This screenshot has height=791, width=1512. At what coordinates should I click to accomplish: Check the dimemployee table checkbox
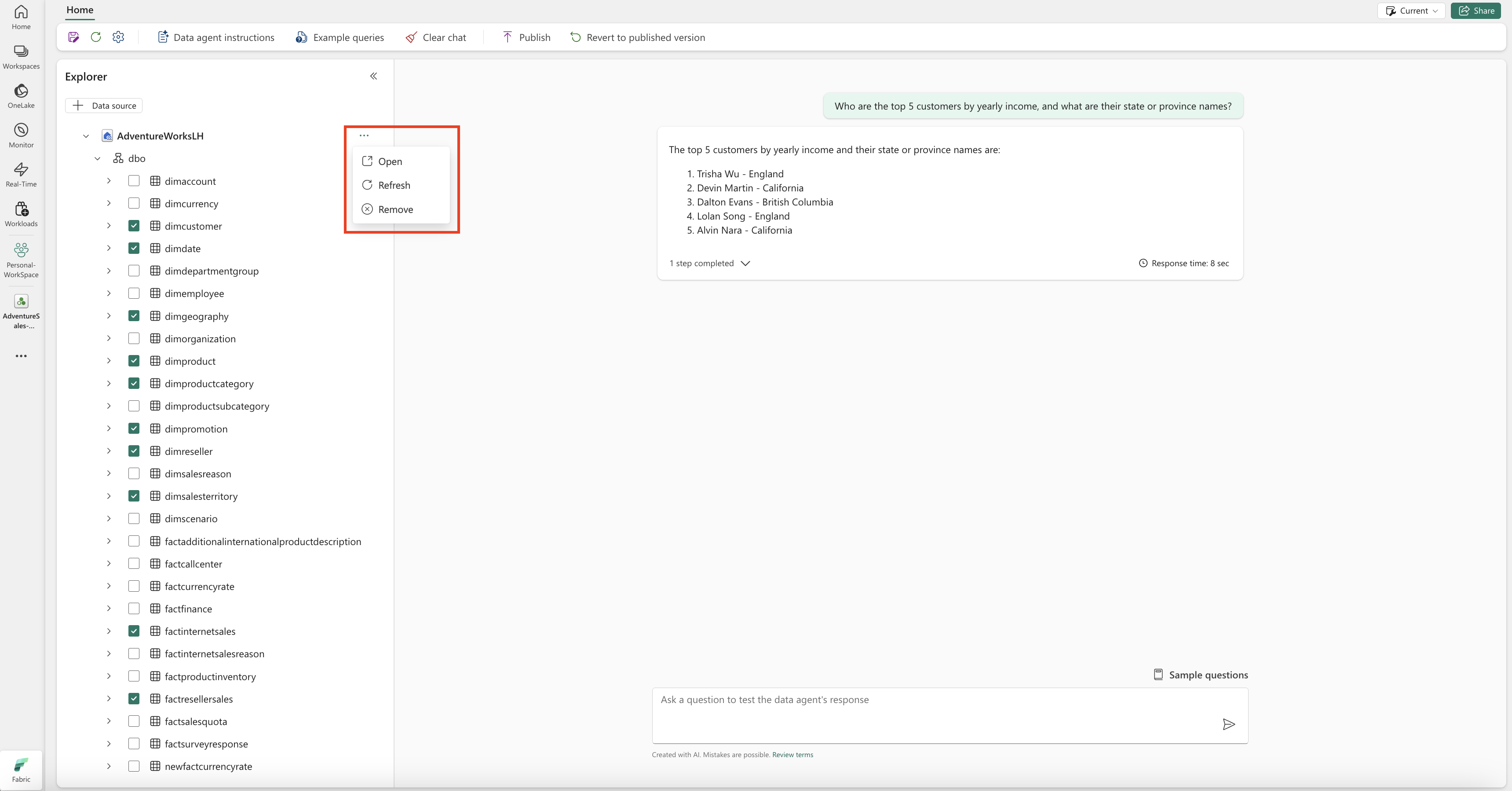(134, 293)
